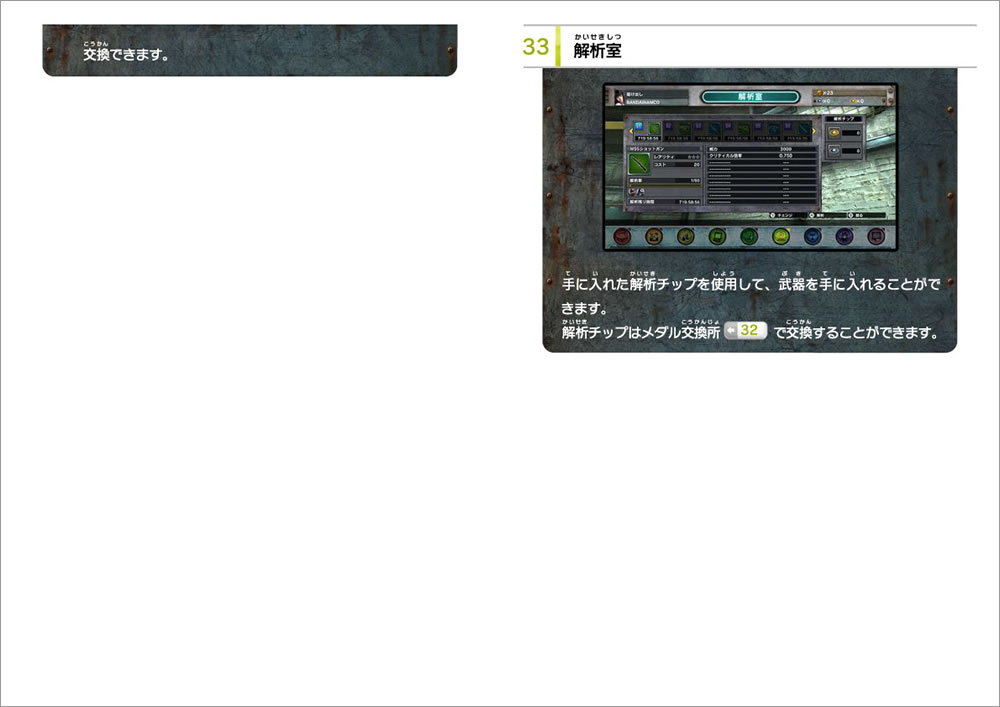Image resolution: width=1000 pixels, height=707 pixels.
Task: Select the blue circular icon in bottom bar
Action: click(812, 237)
